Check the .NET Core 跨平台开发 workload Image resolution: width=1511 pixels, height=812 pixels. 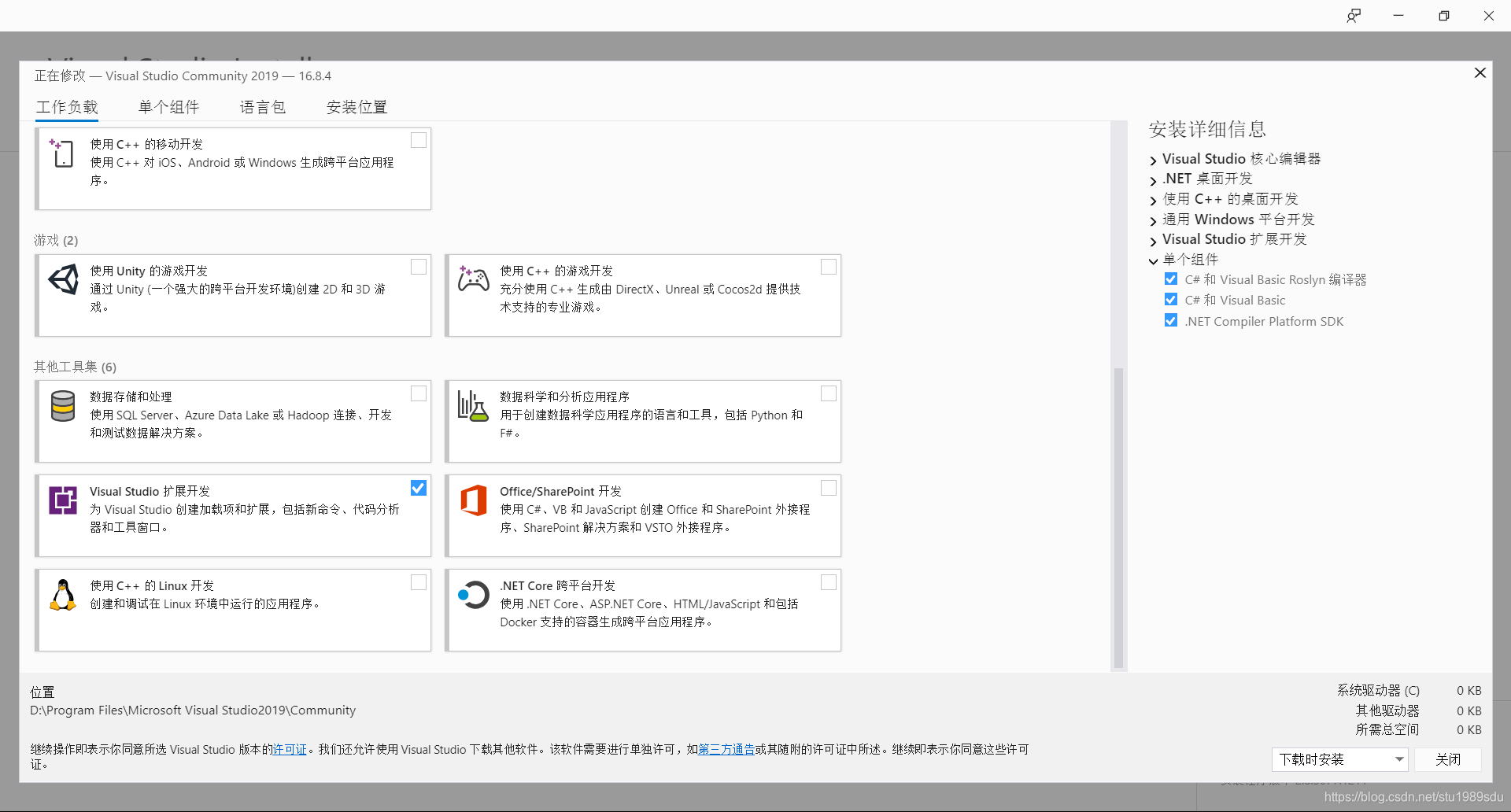tap(829, 582)
